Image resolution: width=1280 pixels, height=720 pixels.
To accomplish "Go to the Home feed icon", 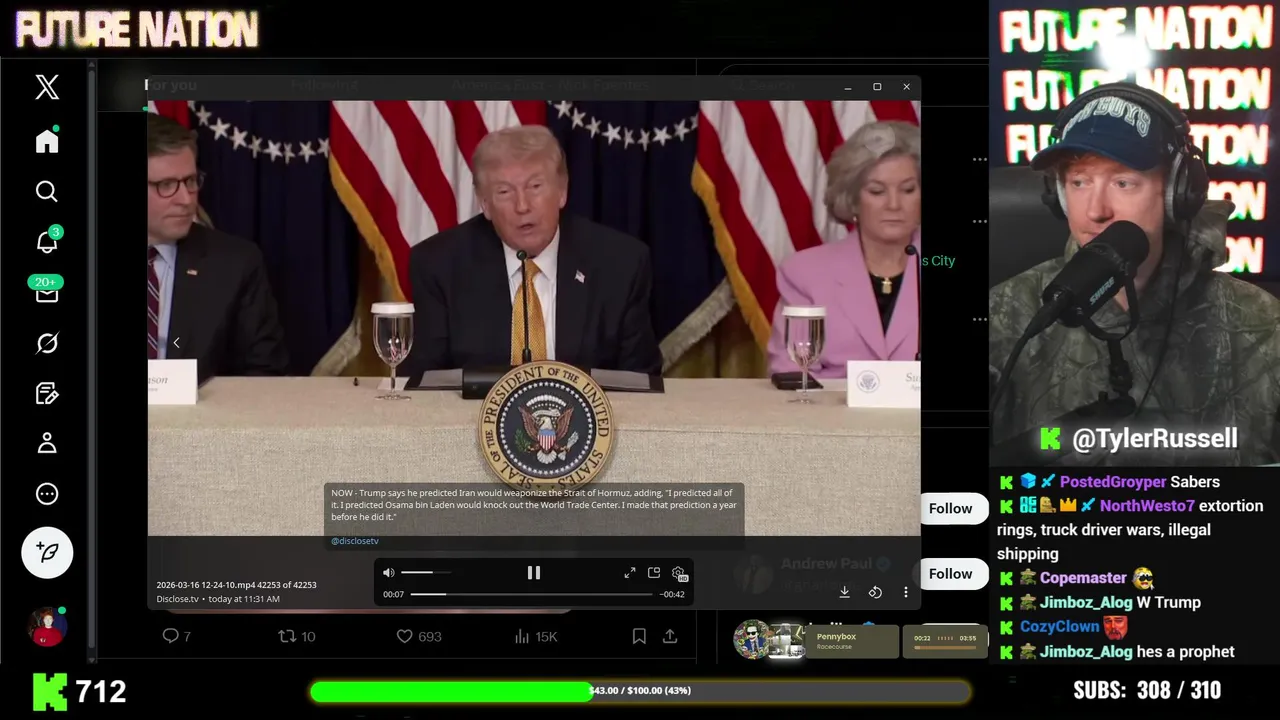I will 47,141.
